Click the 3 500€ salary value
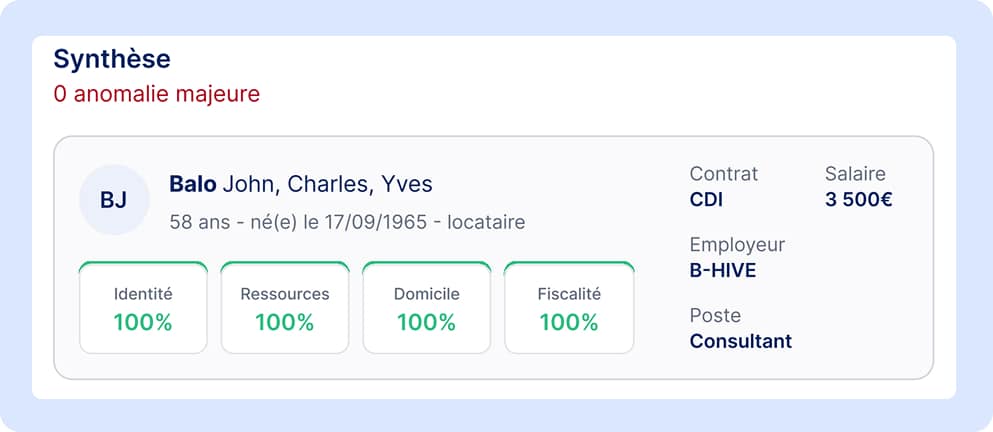 859,200
